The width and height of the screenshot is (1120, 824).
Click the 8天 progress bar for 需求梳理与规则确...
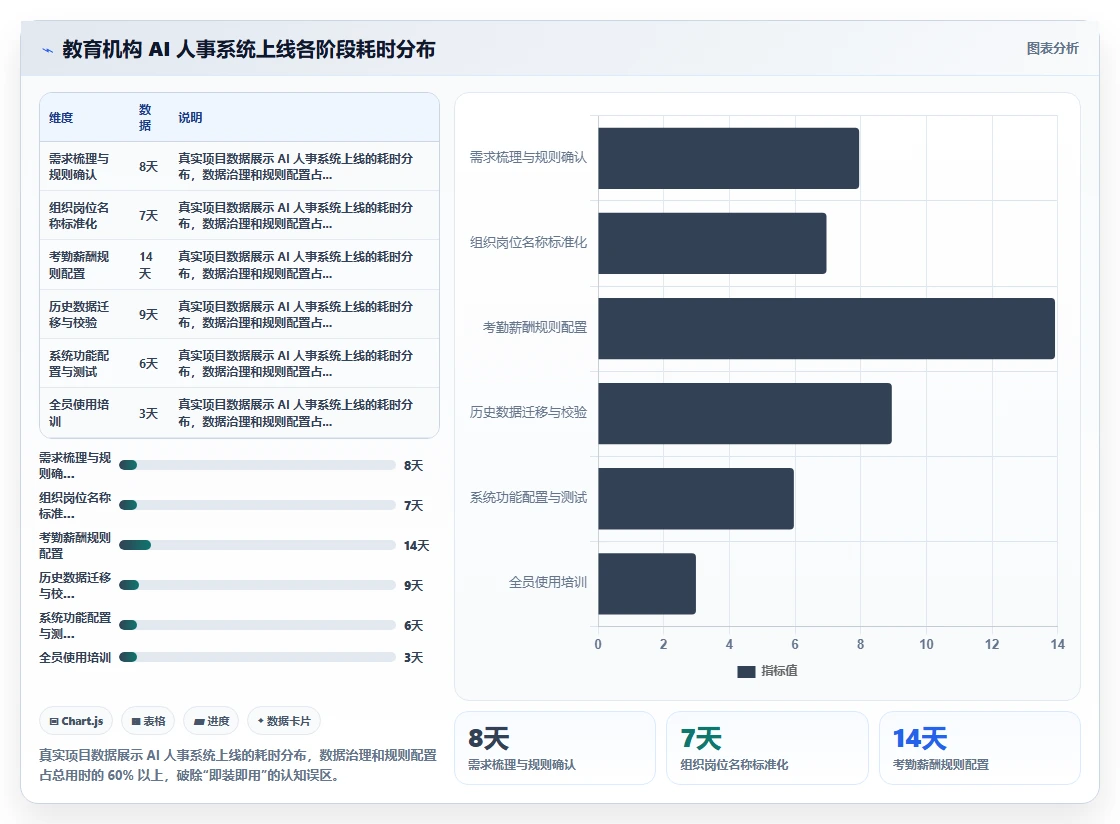pos(257,466)
